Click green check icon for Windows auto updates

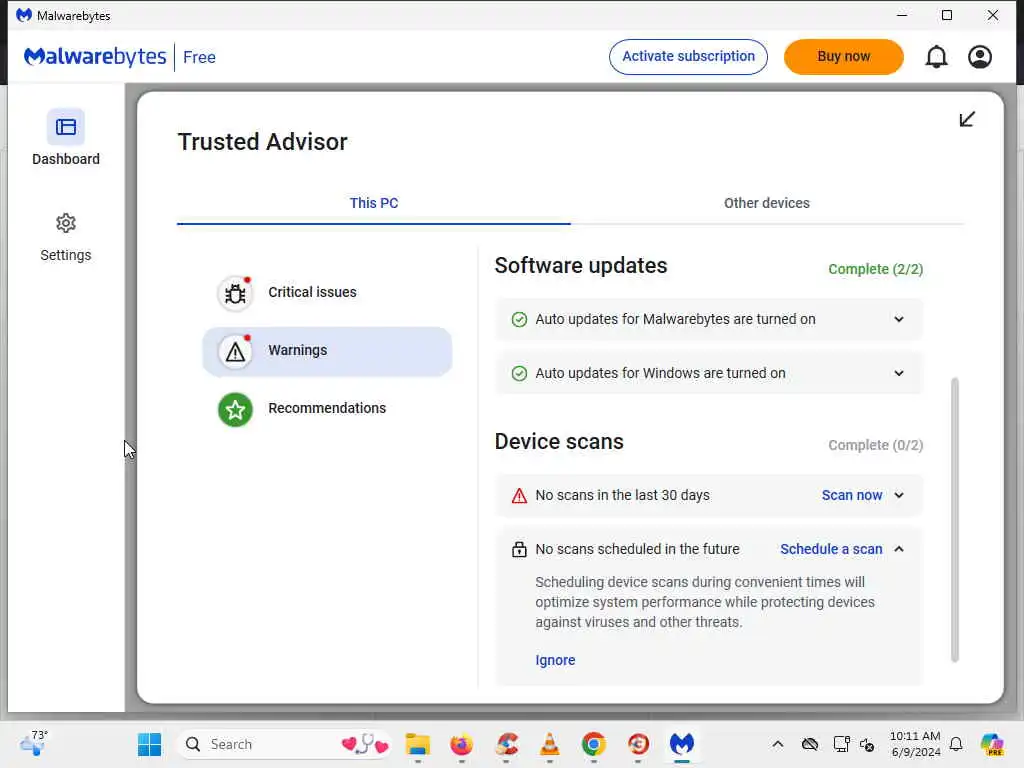(519, 374)
